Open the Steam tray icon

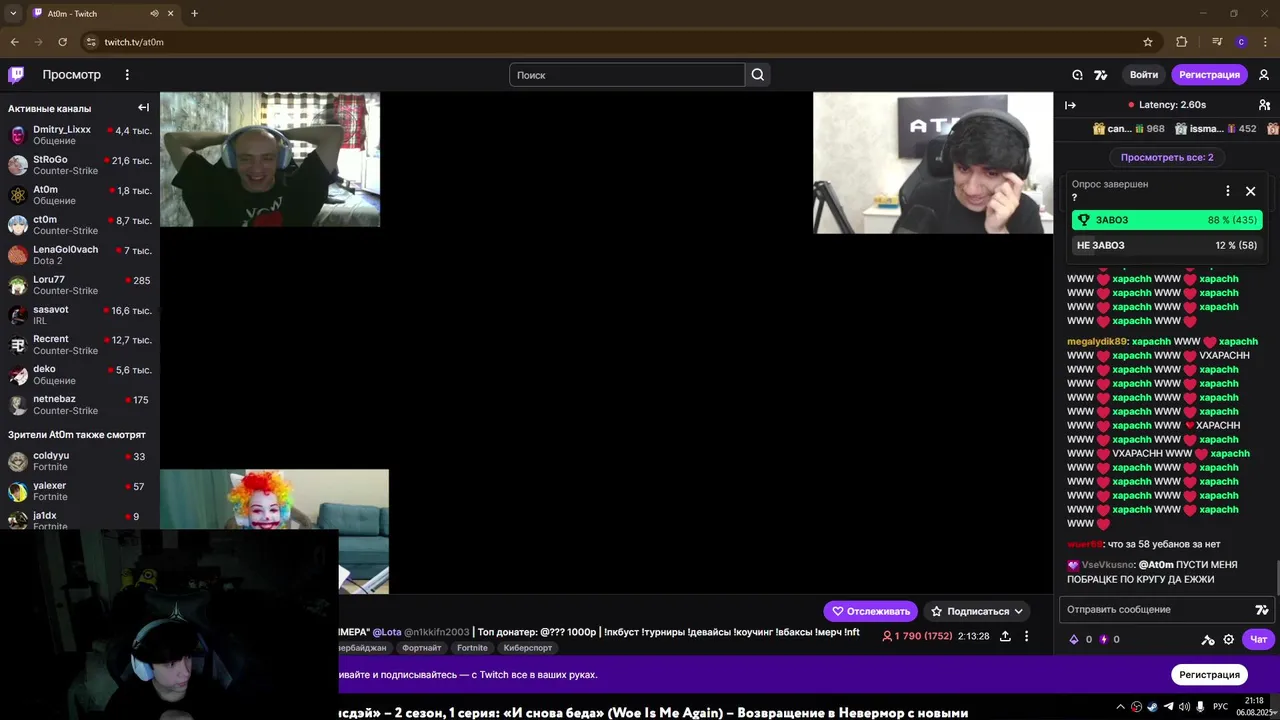point(1153,707)
